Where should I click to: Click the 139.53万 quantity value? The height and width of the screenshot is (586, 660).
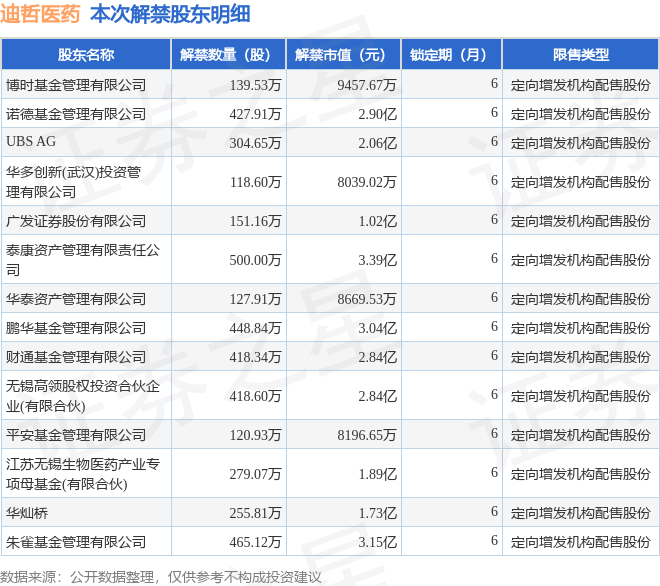pyautogui.click(x=255, y=85)
